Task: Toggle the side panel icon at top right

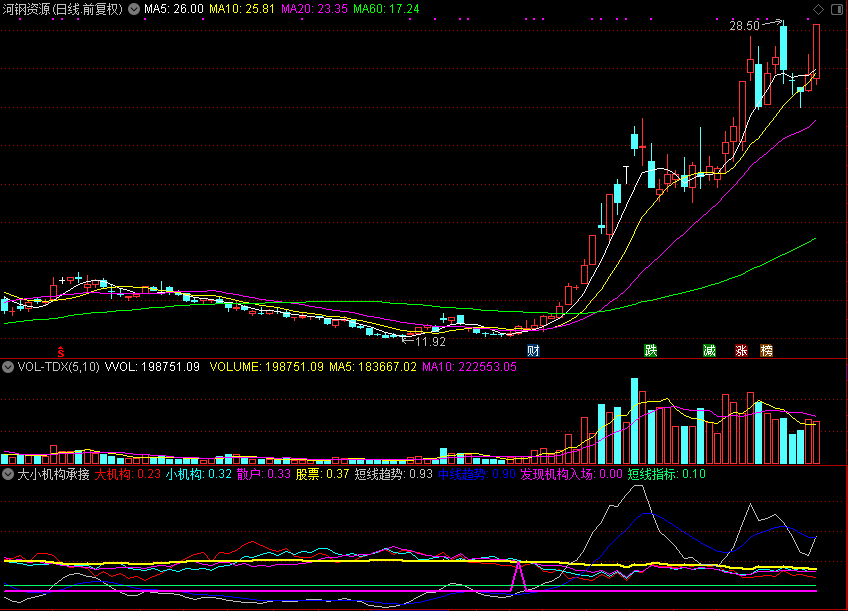Action: pyautogui.click(x=837, y=9)
